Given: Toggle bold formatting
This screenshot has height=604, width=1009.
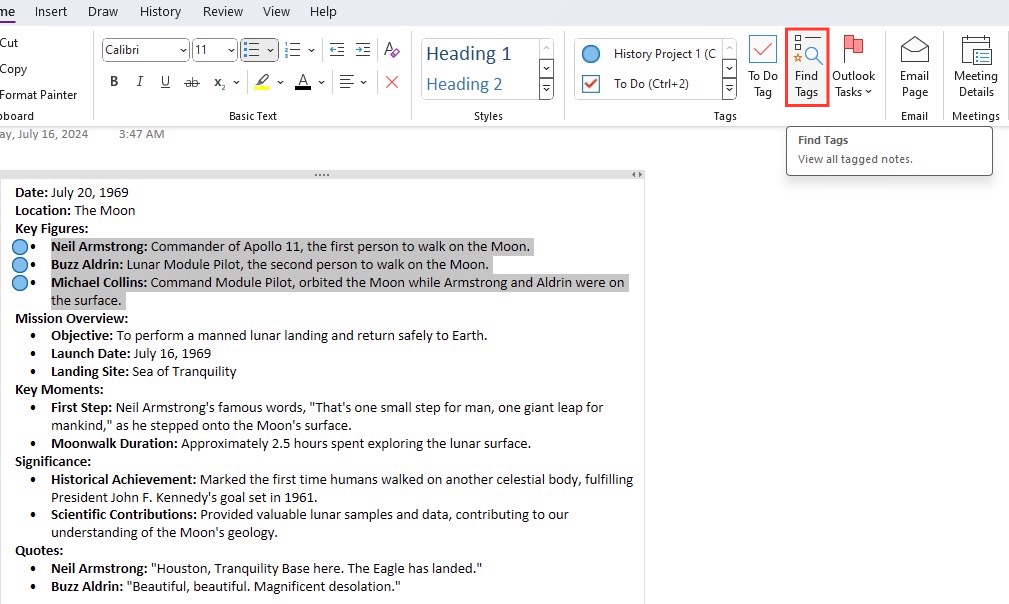Looking at the screenshot, I should pyautogui.click(x=114, y=82).
